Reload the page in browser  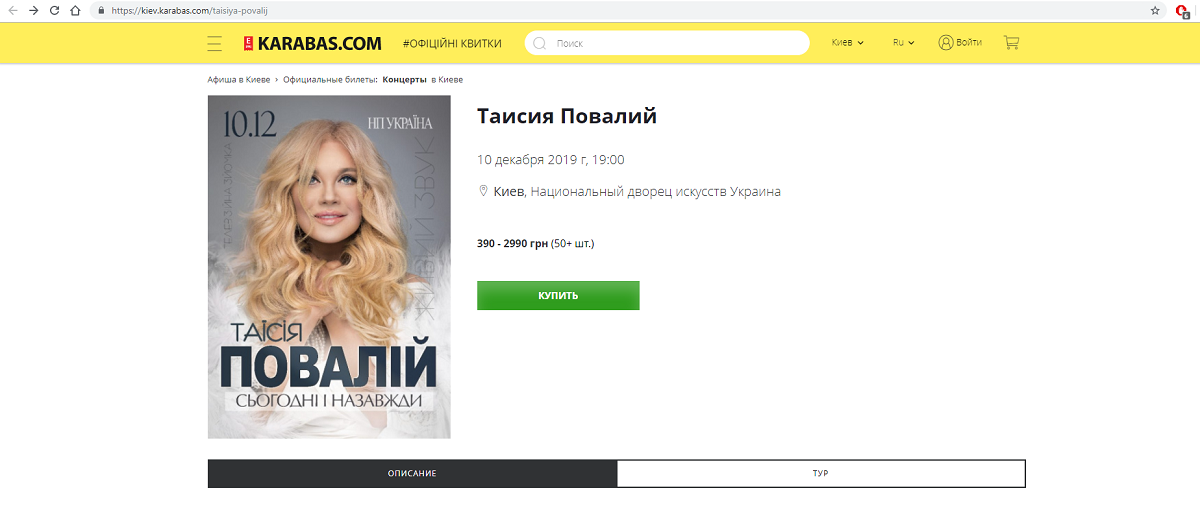[54, 10]
